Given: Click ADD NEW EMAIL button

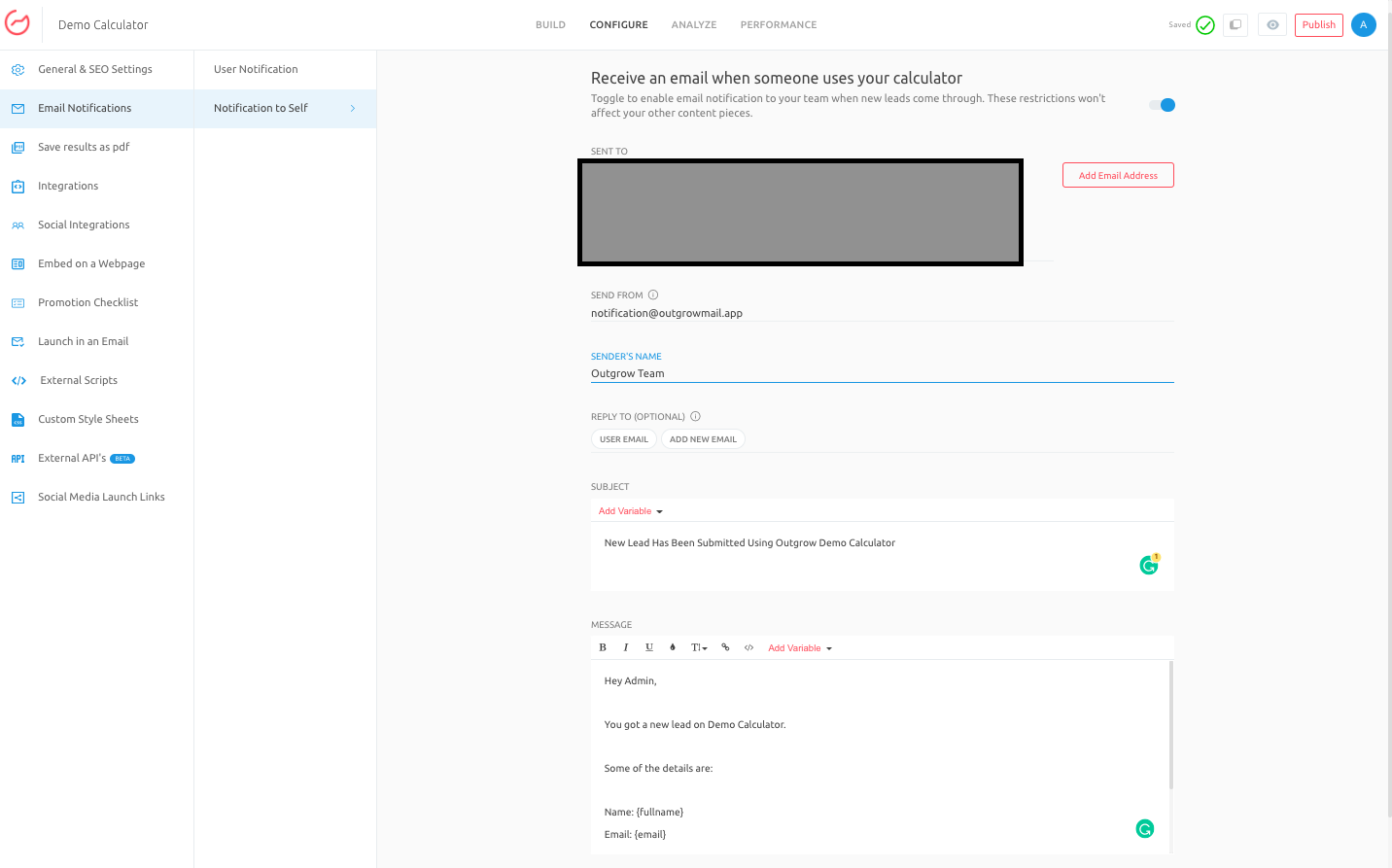Looking at the screenshot, I should tap(703, 439).
